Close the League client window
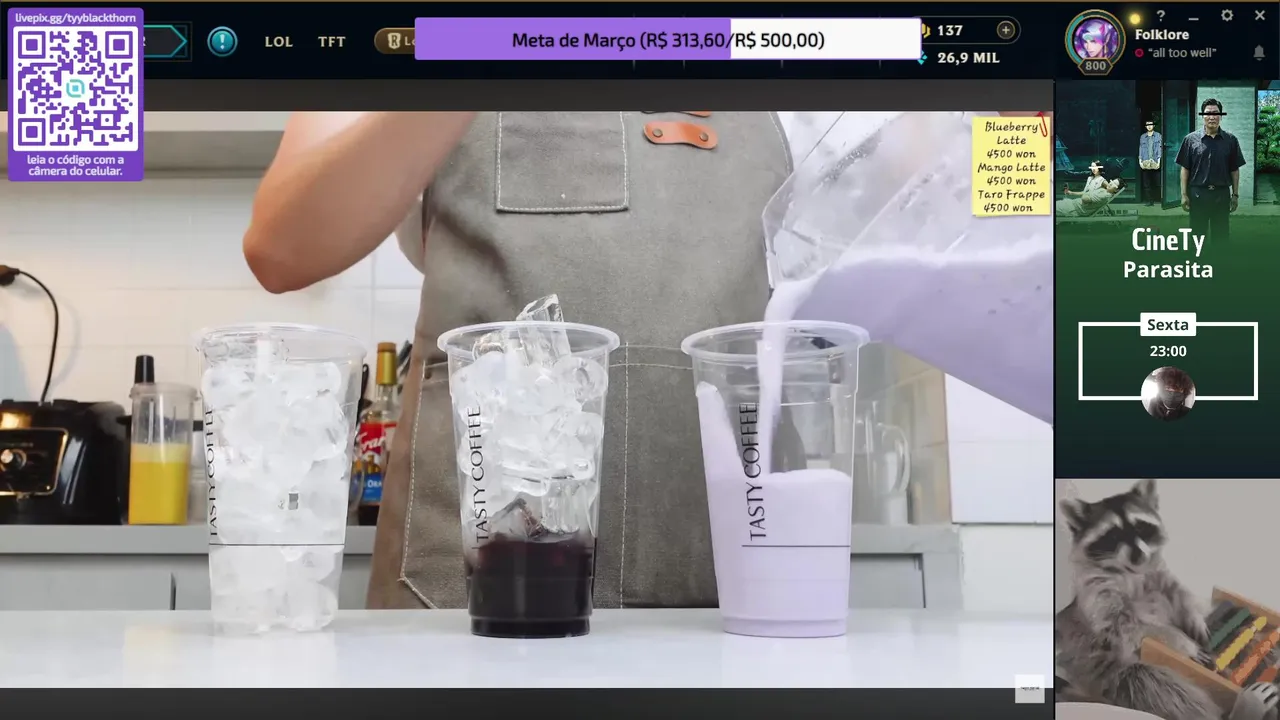Screen dimensions: 1280x720 click(1260, 16)
